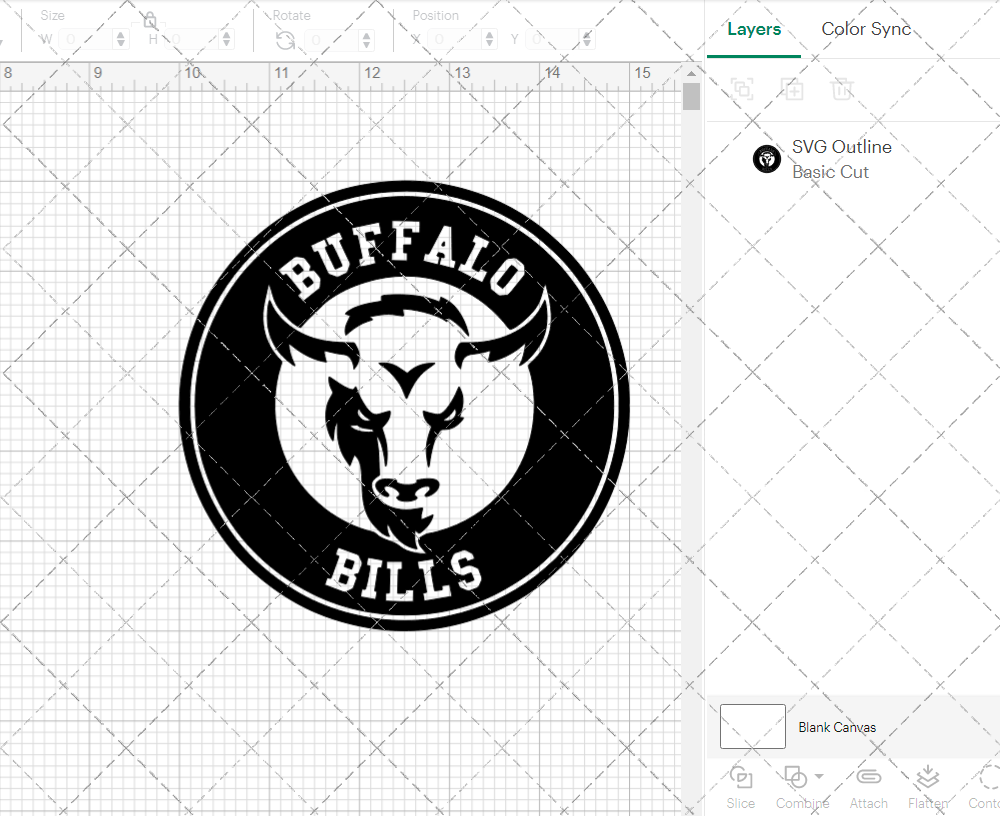Switch to the Layers tab
Image resolution: width=1000 pixels, height=816 pixels.
pos(754,29)
